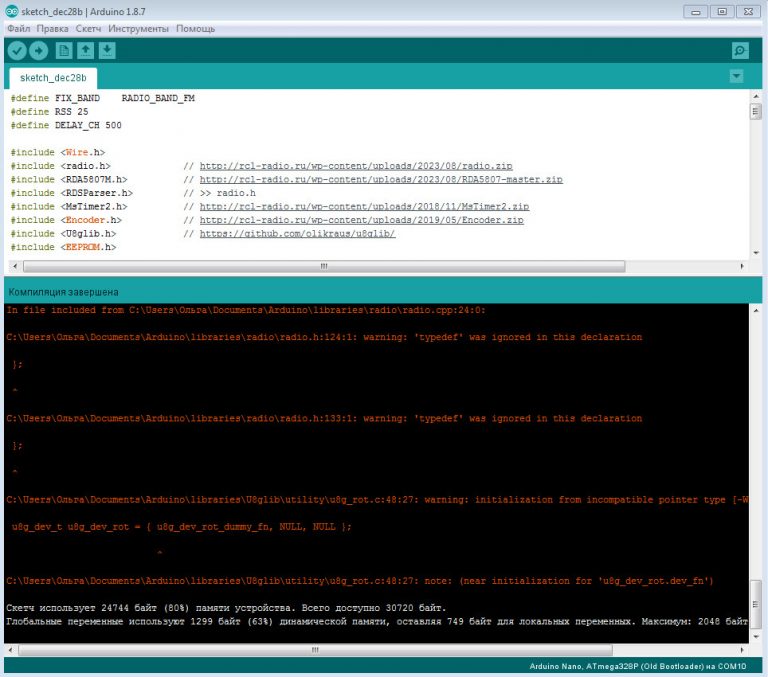This screenshot has height=677, width=768.
Task: Click the editor horizontal scrollbar thumb
Action: click(x=323, y=267)
